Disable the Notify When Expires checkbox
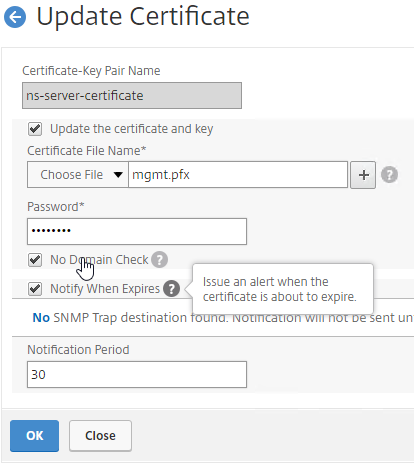The width and height of the screenshot is (414, 463). (35, 289)
